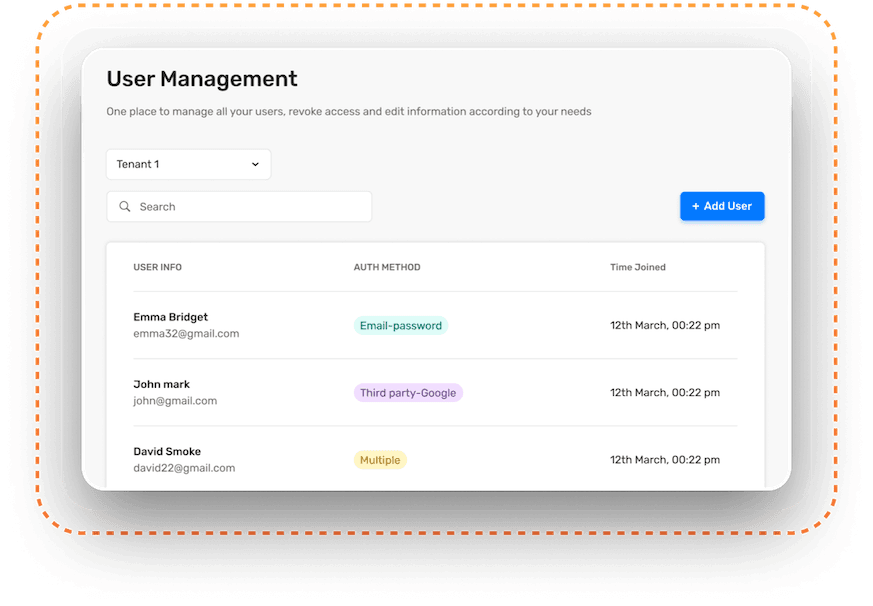This screenshot has height=606, width=873.
Task: Open Emma Bridget's user name
Action: 171,317
